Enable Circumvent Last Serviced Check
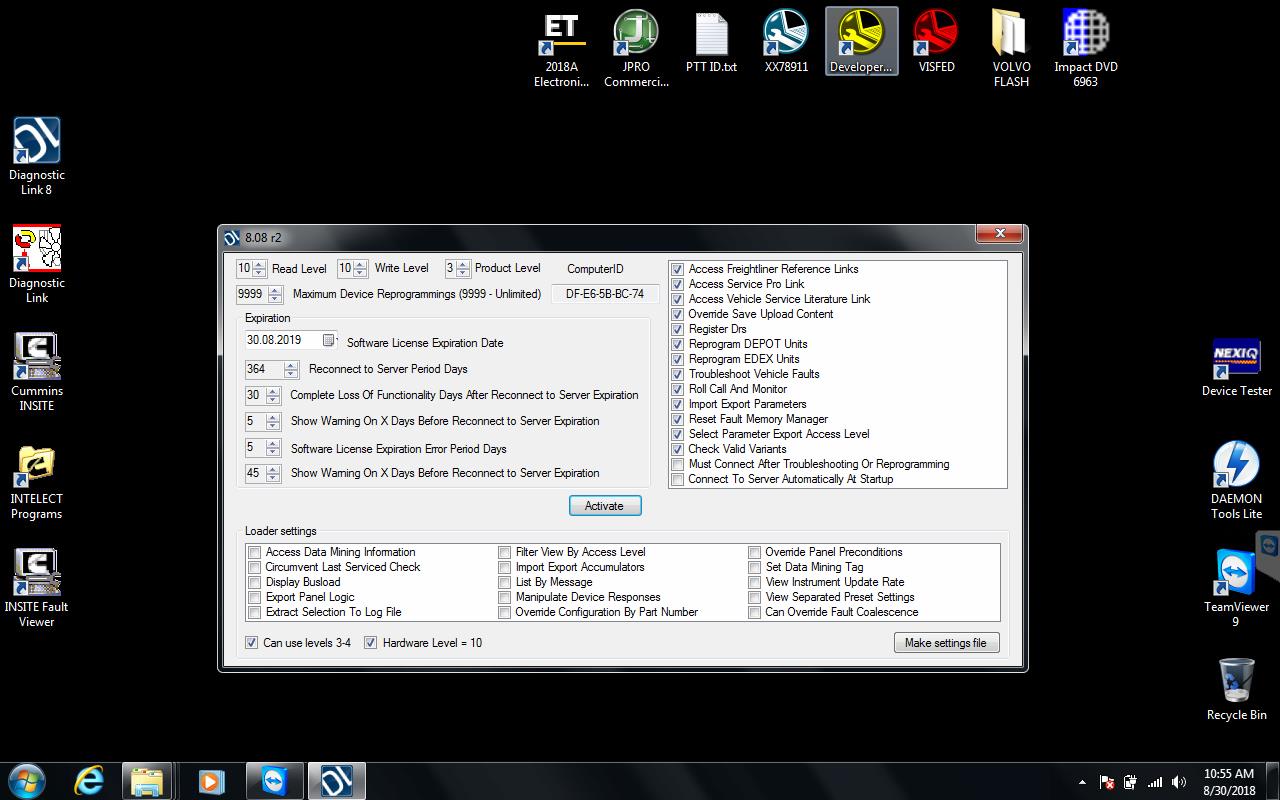This screenshot has width=1280, height=800. [x=255, y=567]
